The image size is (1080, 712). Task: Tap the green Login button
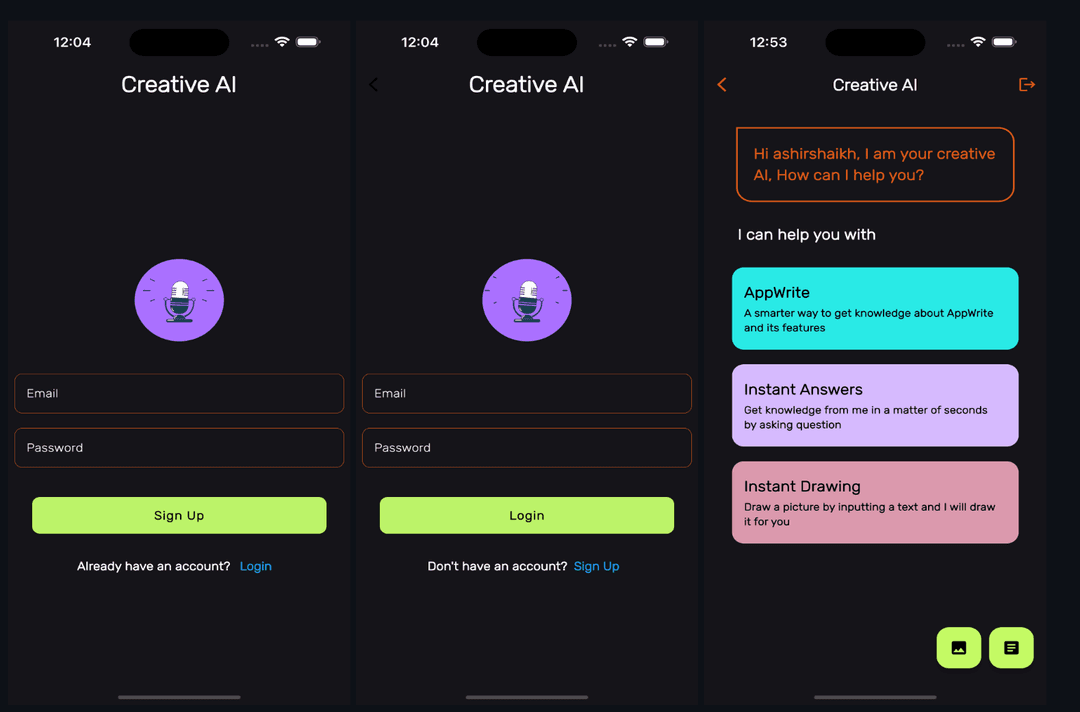pos(527,515)
